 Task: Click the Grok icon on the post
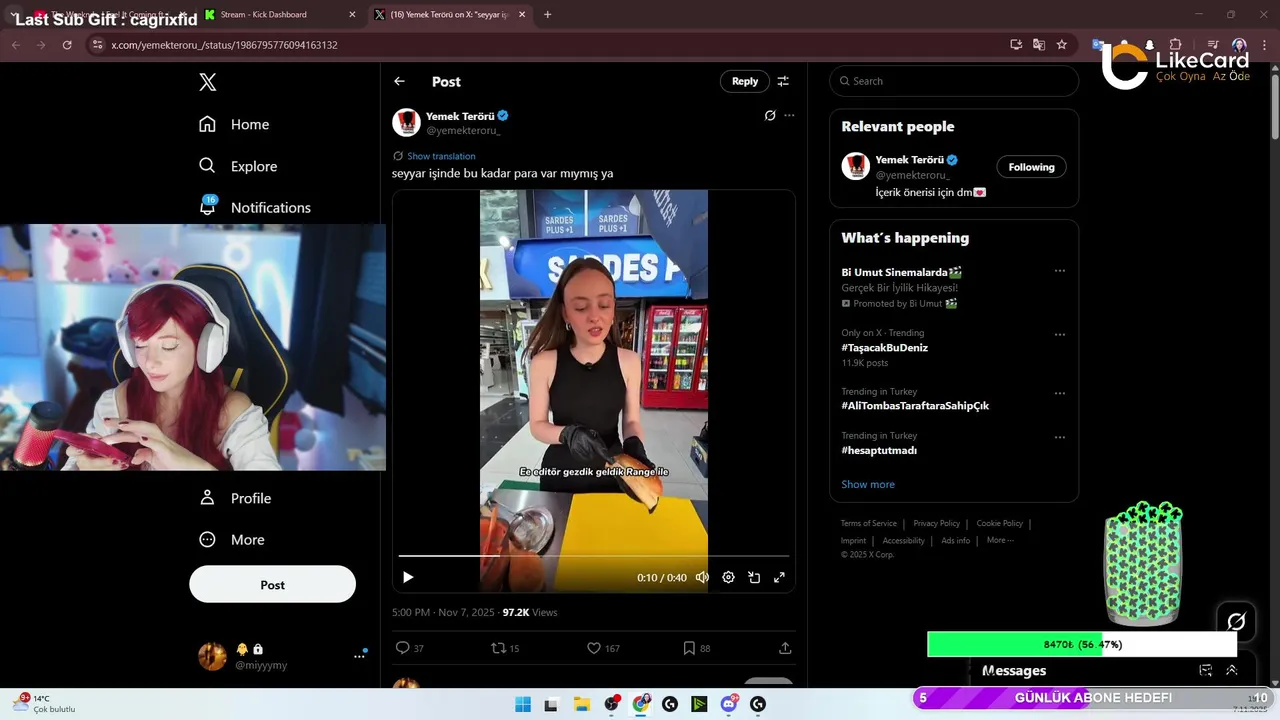(x=770, y=115)
